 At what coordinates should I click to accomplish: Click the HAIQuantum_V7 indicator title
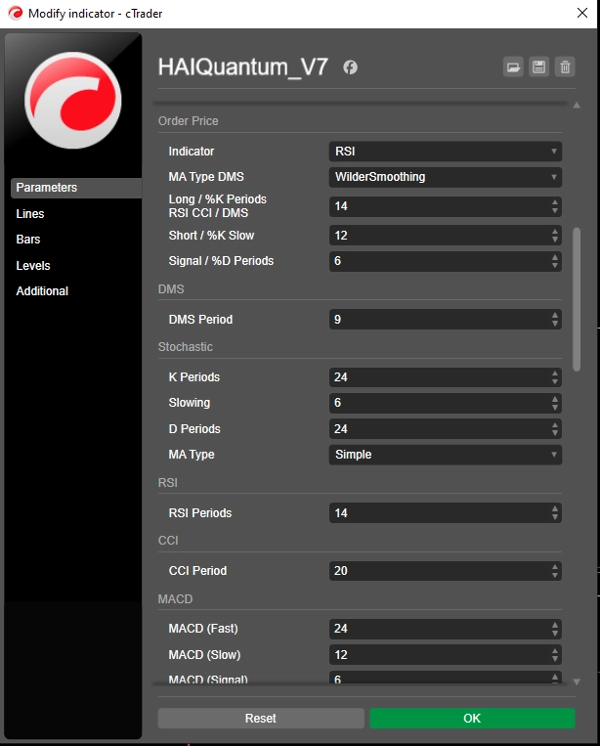click(243, 67)
